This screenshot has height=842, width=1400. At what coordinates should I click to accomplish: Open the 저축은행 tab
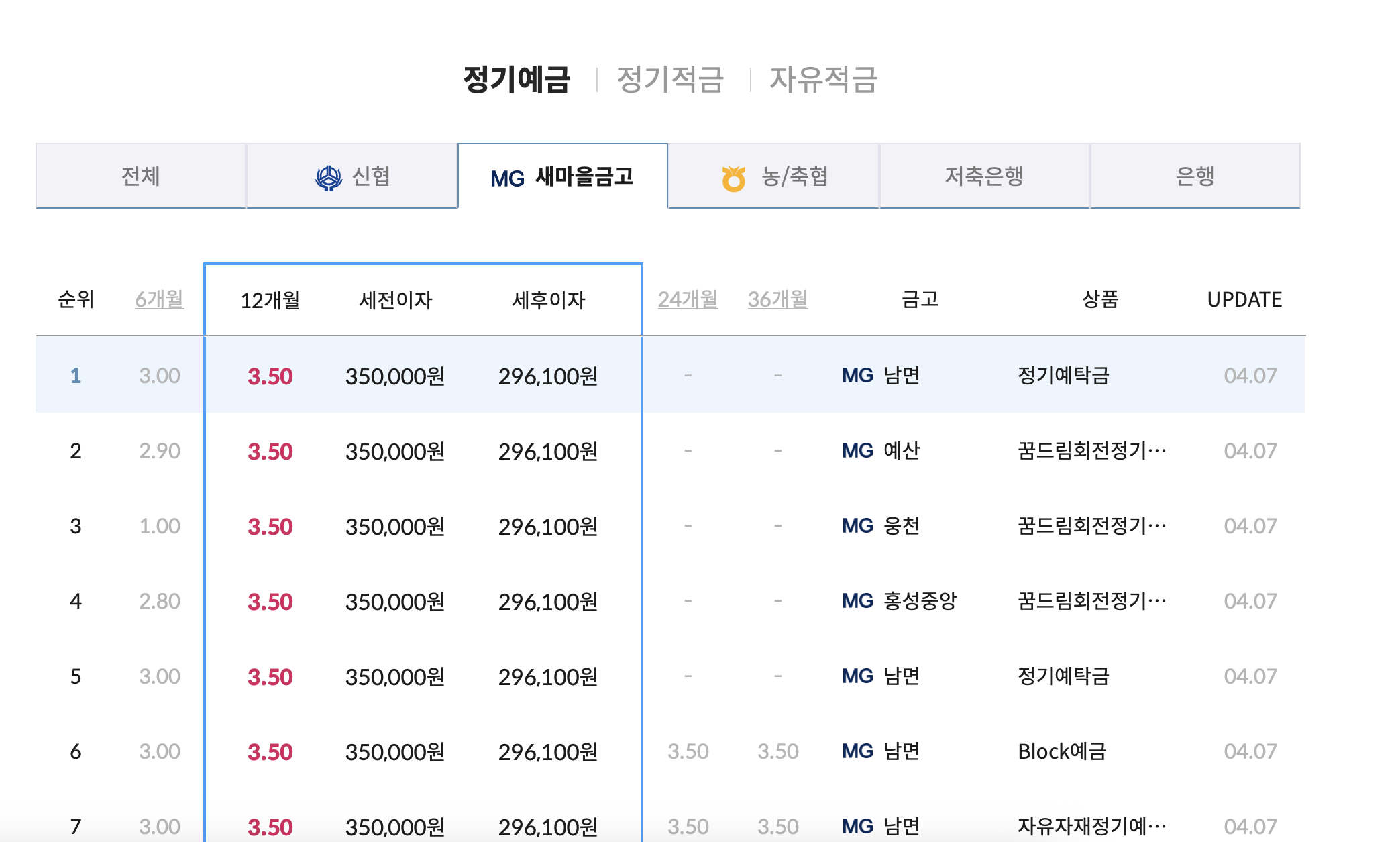pyautogui.click(x=984, y=176)
